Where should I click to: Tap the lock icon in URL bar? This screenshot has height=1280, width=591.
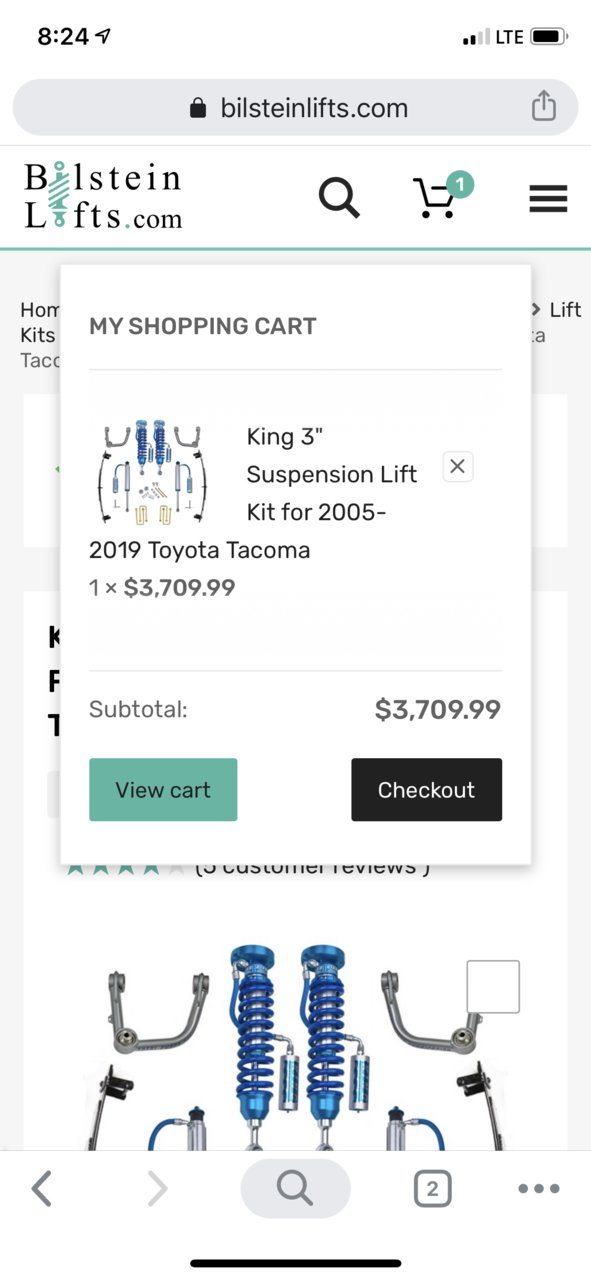tap(198, 107)
